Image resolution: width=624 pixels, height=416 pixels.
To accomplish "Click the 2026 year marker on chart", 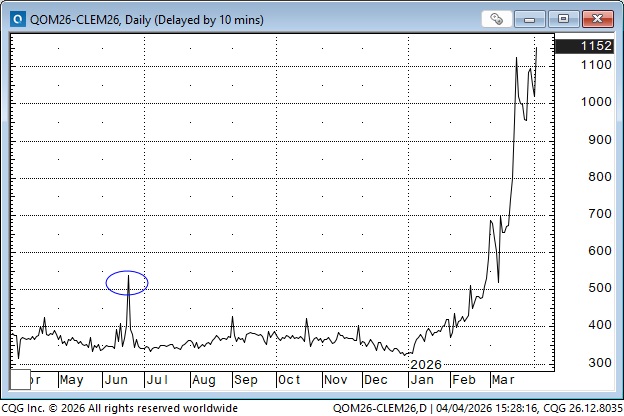I will 426,364.
